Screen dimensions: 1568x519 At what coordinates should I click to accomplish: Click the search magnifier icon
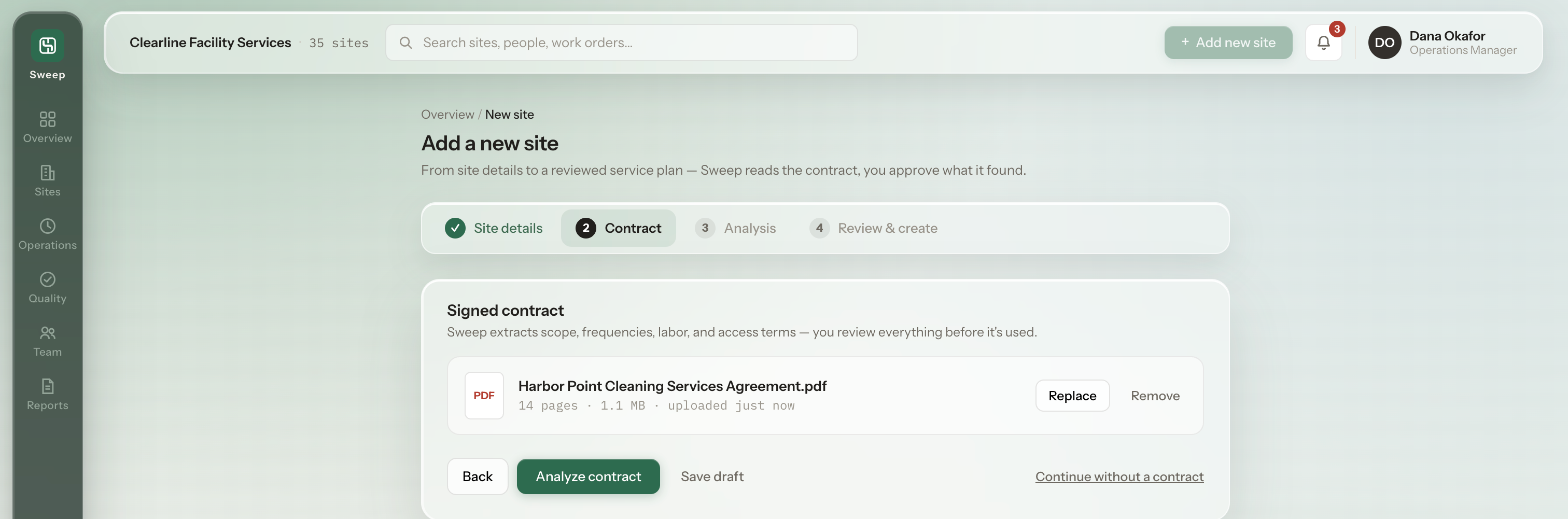click(405, 43)
